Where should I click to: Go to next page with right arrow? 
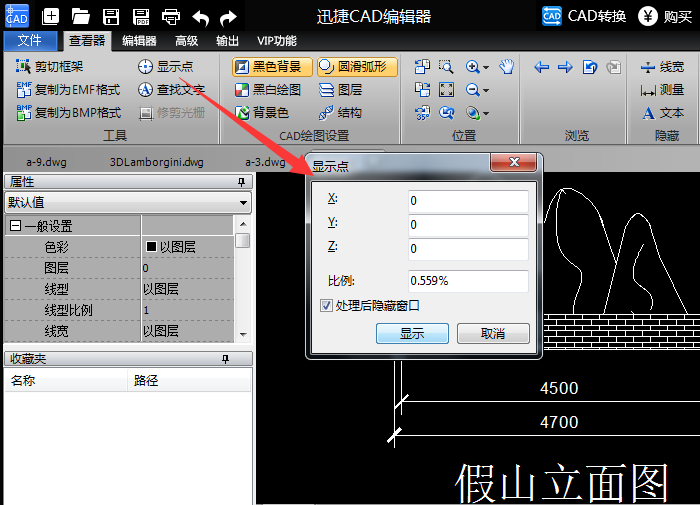(x=566, y=67)
